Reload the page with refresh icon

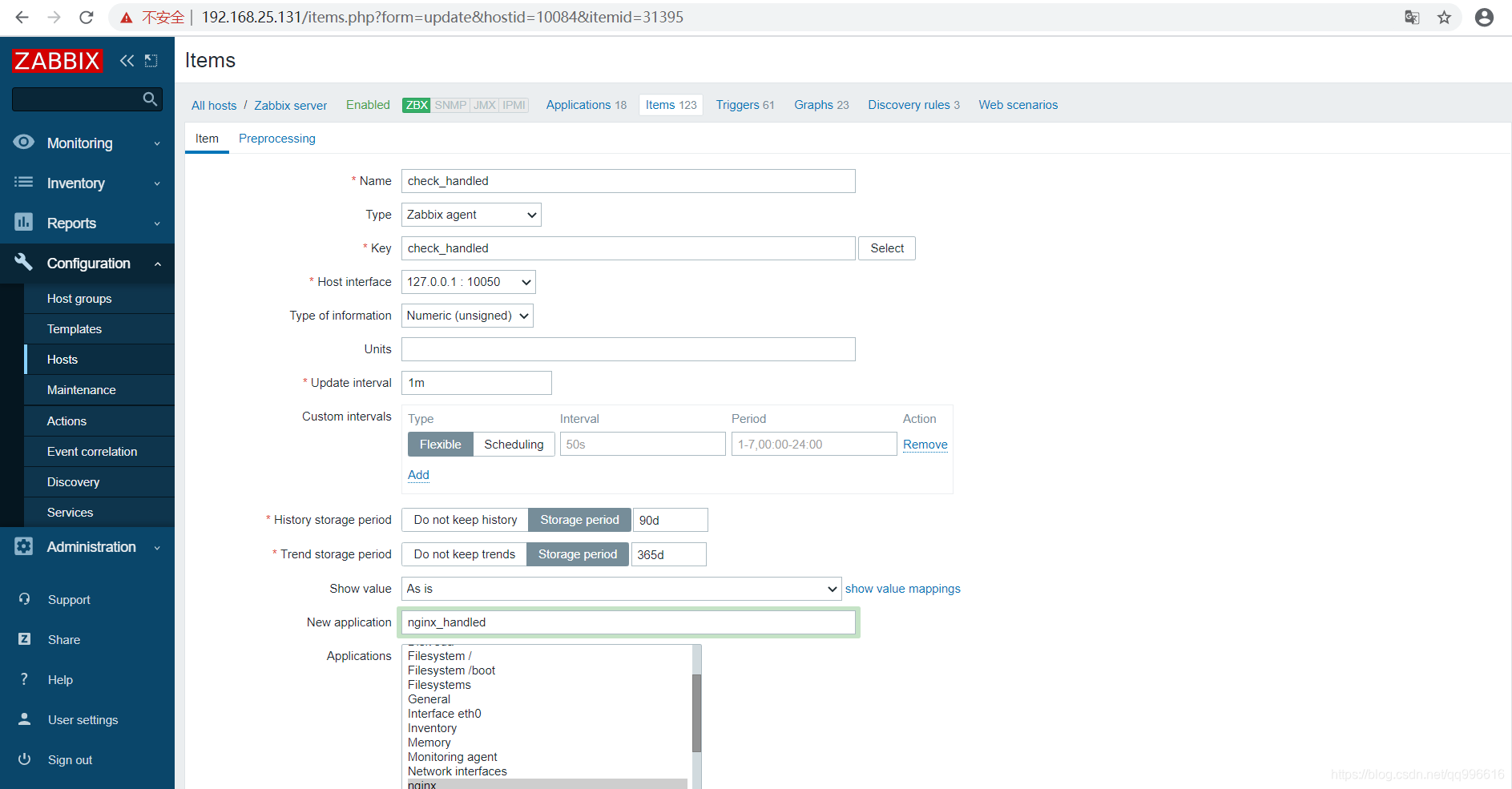[x=87, y=17]
